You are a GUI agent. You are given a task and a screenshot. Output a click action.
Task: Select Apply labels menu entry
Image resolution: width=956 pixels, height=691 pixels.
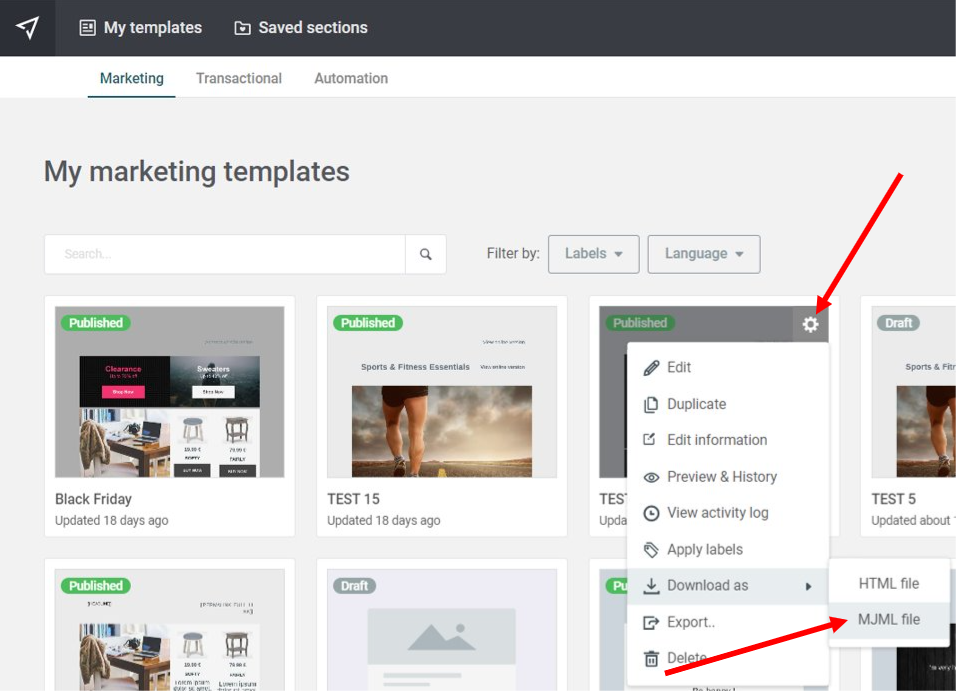click(x=728, y=550)
